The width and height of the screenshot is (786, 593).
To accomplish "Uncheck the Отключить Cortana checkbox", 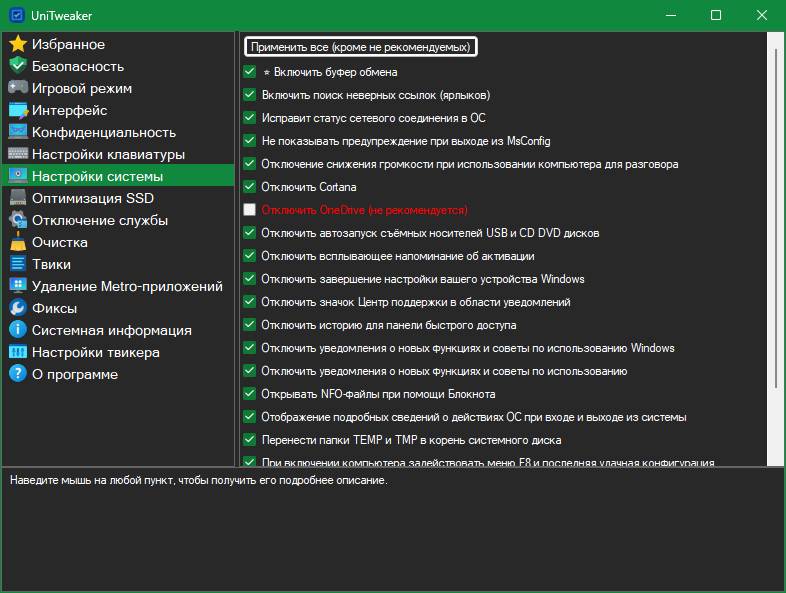I will point(250,187).
